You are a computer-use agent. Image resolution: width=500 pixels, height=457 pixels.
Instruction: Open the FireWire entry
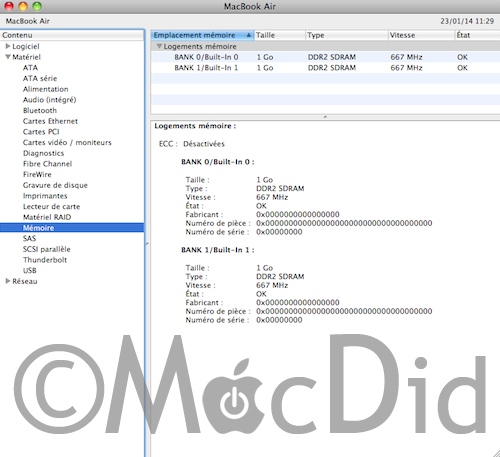point(37,174)
